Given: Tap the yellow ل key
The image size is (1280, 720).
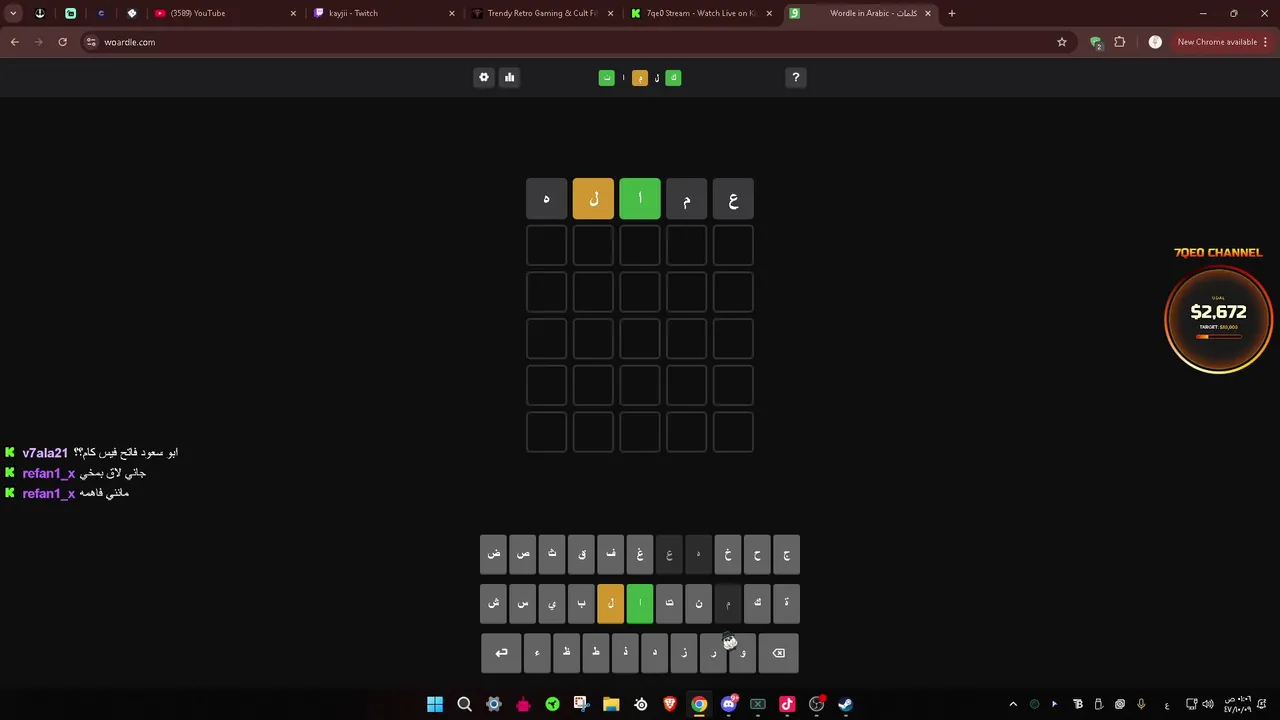Looking at the screenshot, I should 611,603.
